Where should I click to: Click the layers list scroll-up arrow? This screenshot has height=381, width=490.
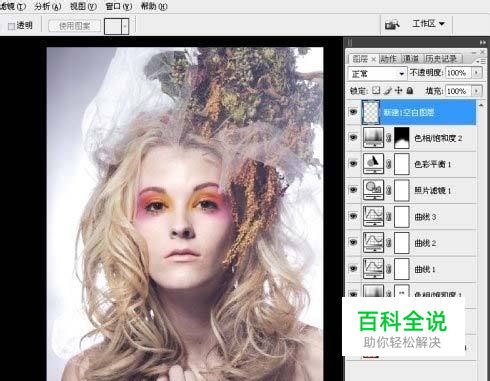pos(481,105)
